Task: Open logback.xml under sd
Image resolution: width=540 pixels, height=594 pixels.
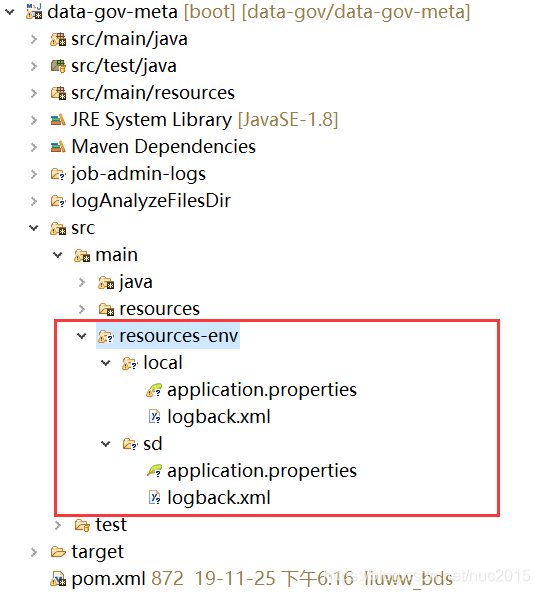Action: (x=219, y=498)
